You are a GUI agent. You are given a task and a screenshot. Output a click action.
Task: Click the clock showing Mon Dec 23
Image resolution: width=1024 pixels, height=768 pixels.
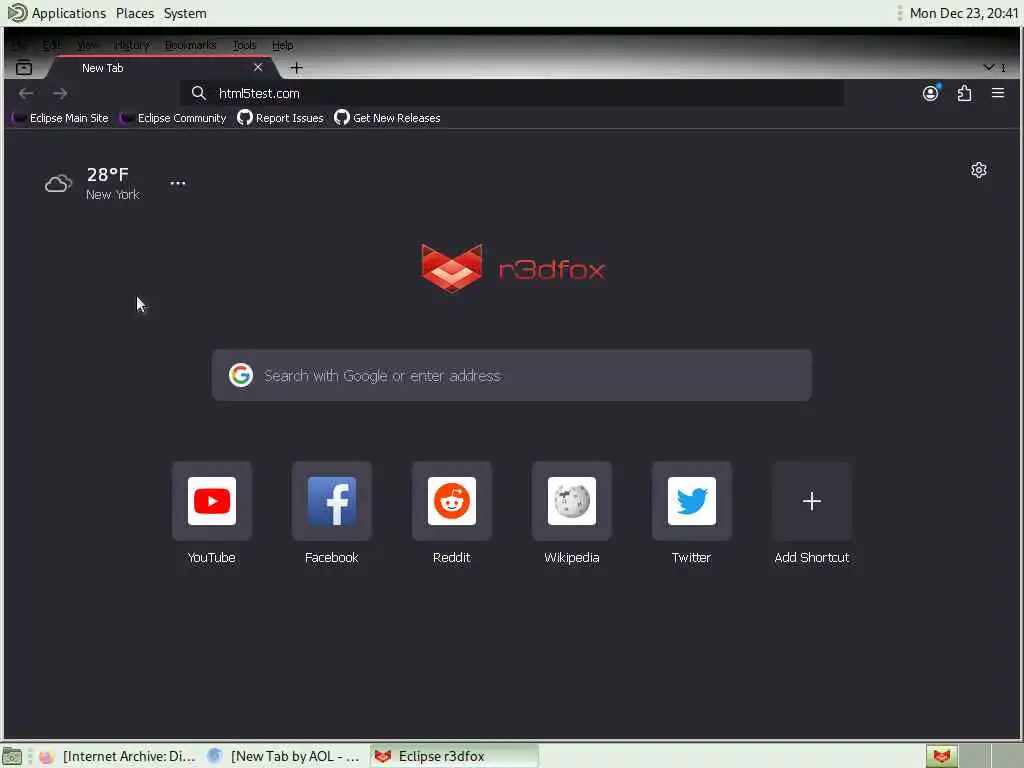(963, 13)
